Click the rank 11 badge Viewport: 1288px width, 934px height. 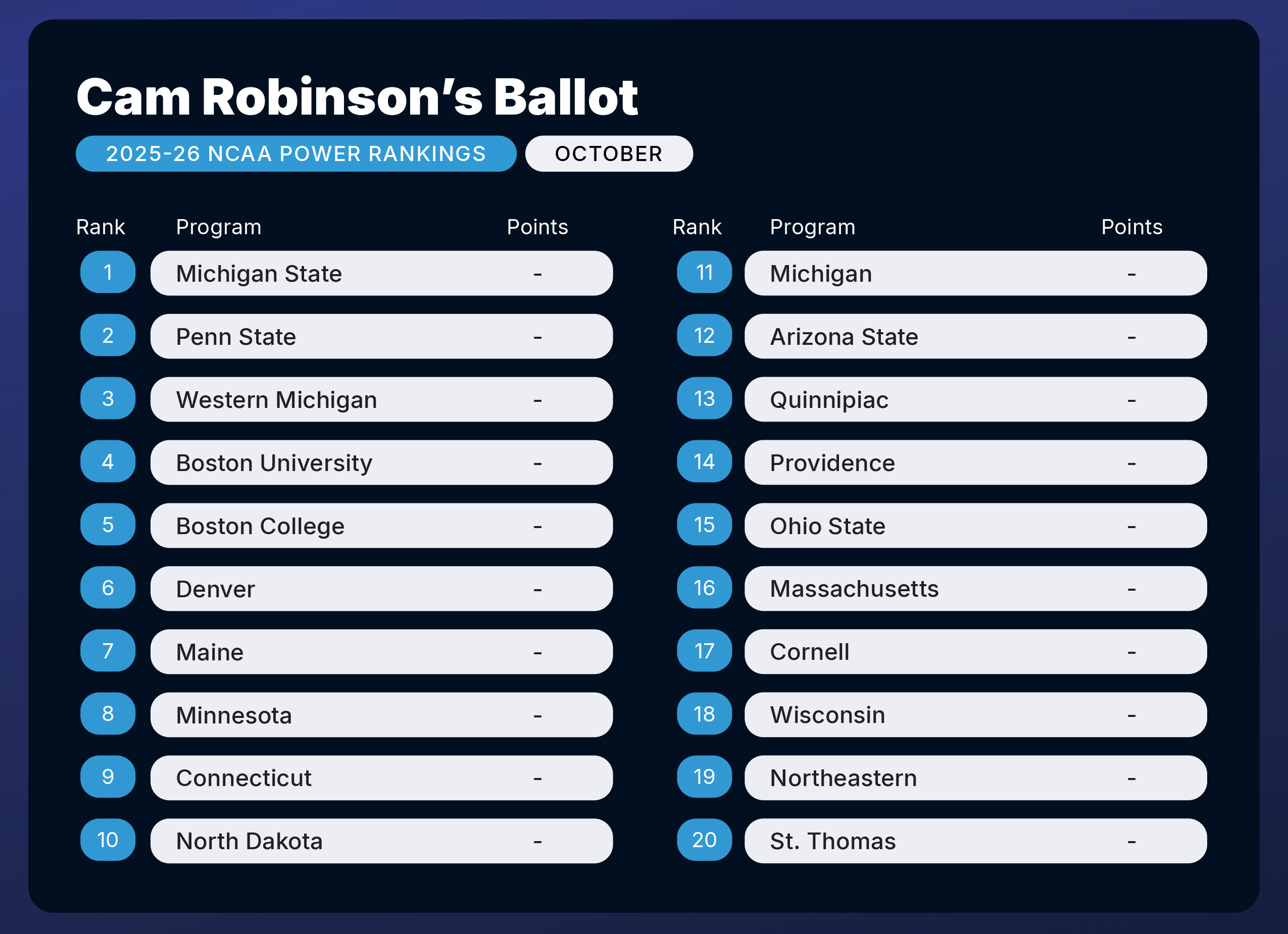click(x=704, y=273)
